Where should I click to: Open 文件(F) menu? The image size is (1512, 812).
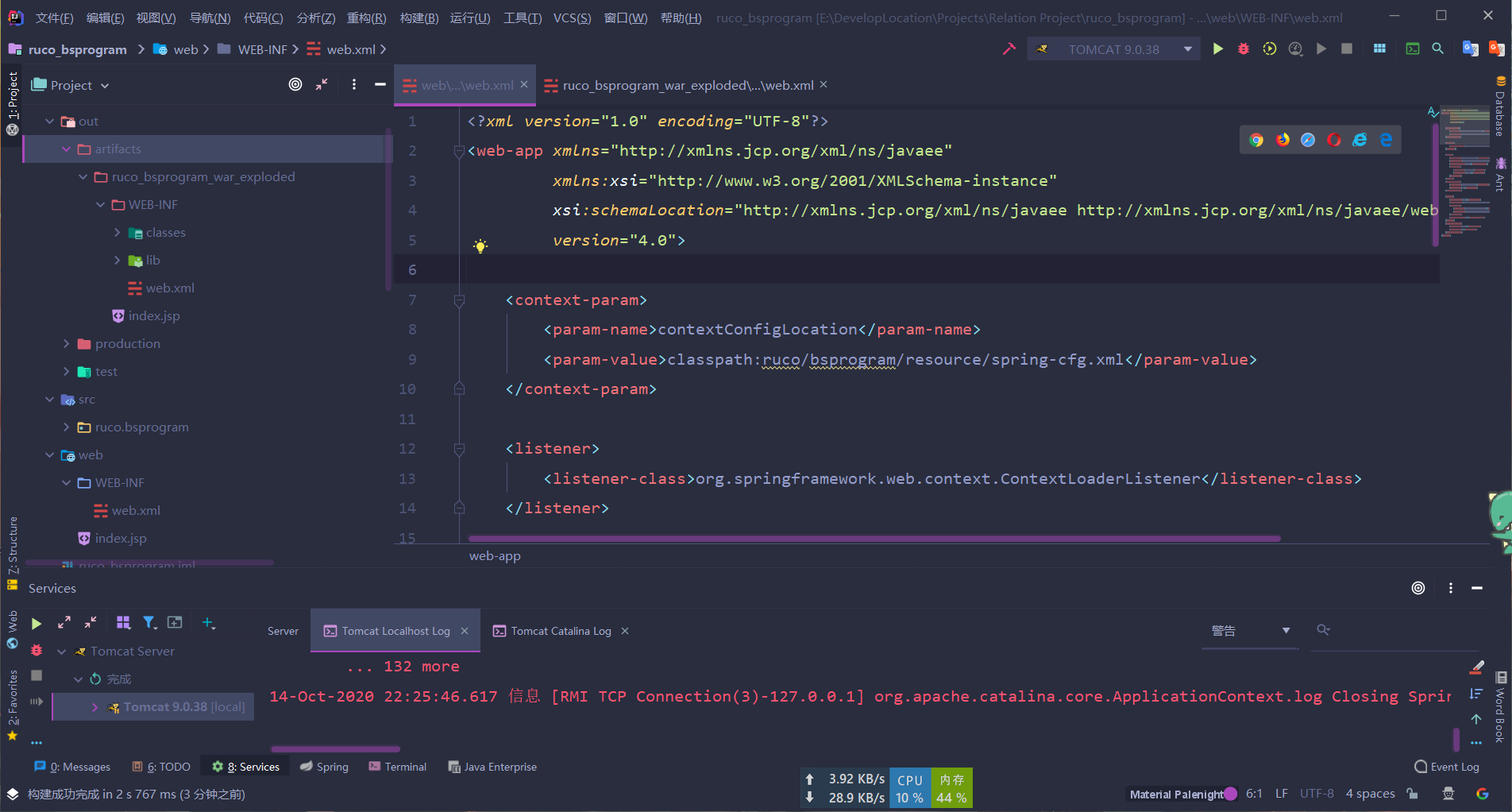[x=54, y=17]
